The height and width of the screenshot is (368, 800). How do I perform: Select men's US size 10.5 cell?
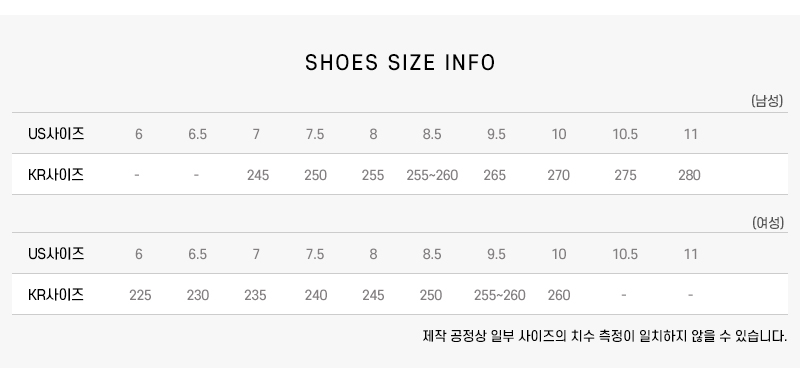625,134
